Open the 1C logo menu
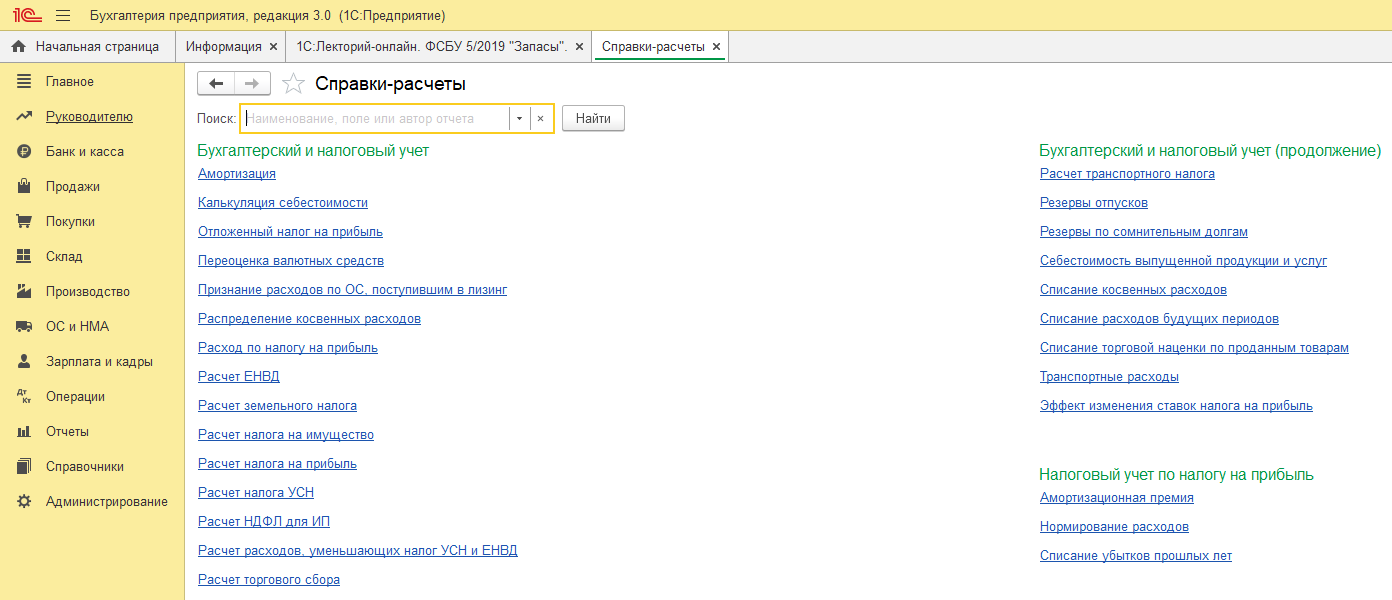The height and width of the screenshot is (600, 1392). point(26,16)
